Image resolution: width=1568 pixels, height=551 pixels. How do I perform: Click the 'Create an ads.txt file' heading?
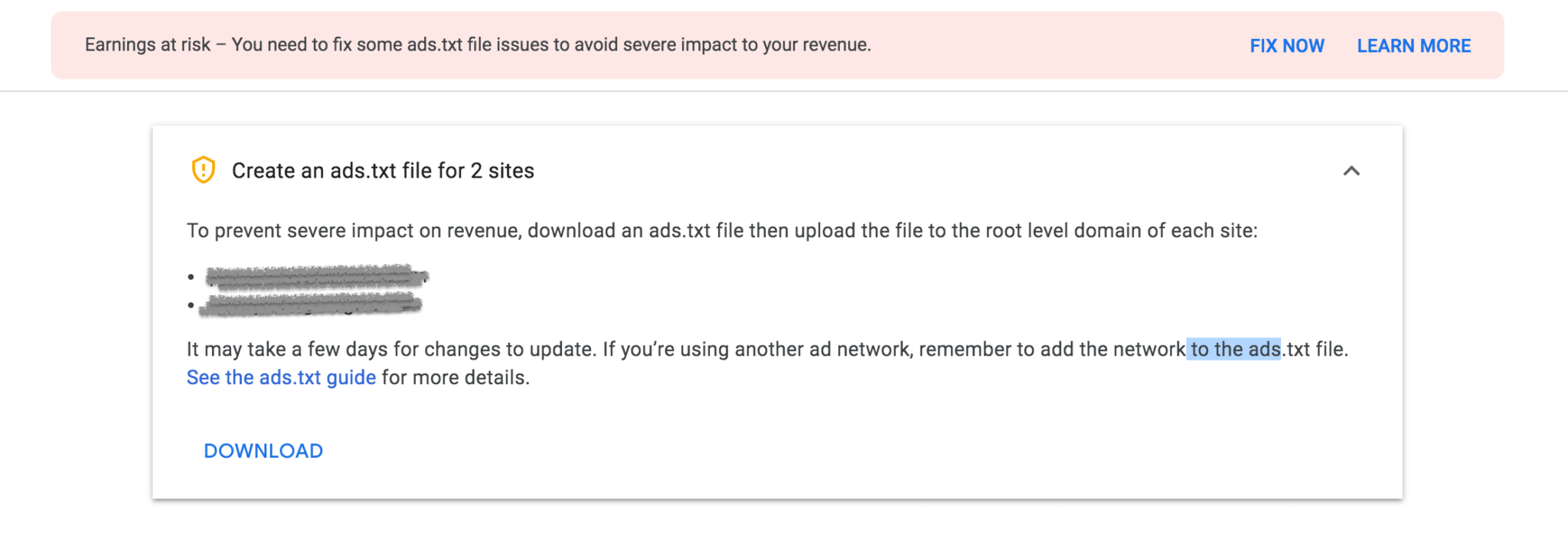(383, 171)
